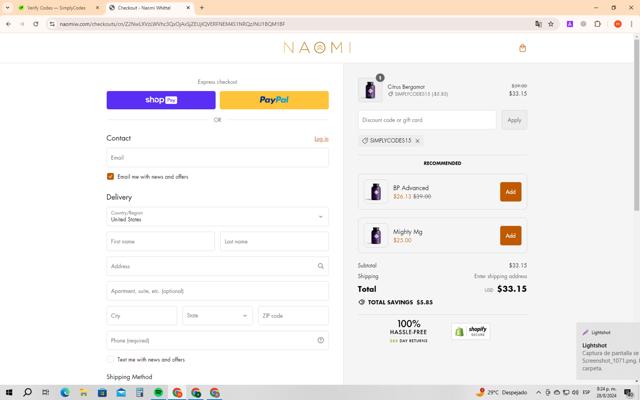Open the shopping cart bag icon
The image size is (640, 400).
point(522,48)
